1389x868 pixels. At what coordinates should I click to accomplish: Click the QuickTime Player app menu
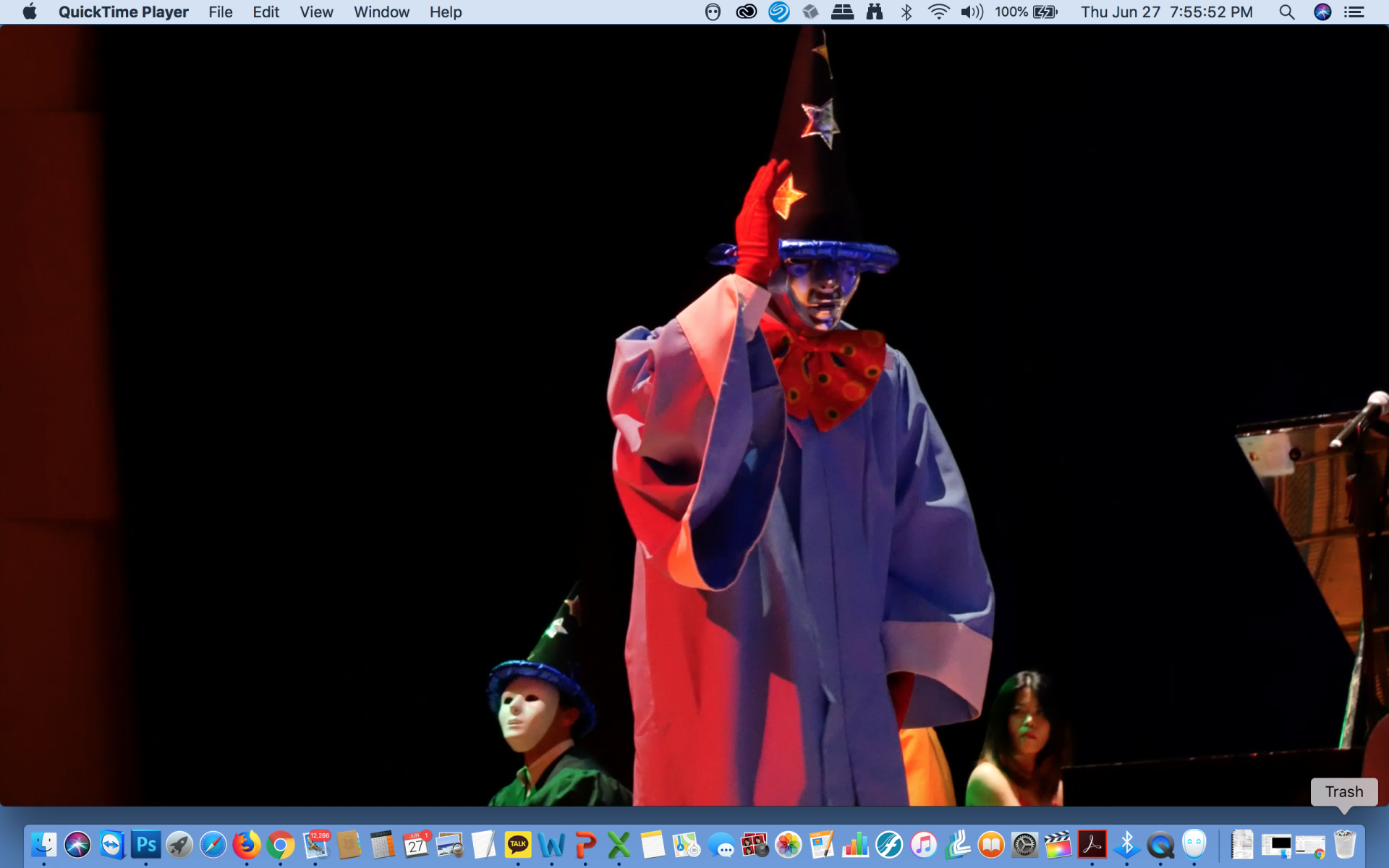point(123,12)
